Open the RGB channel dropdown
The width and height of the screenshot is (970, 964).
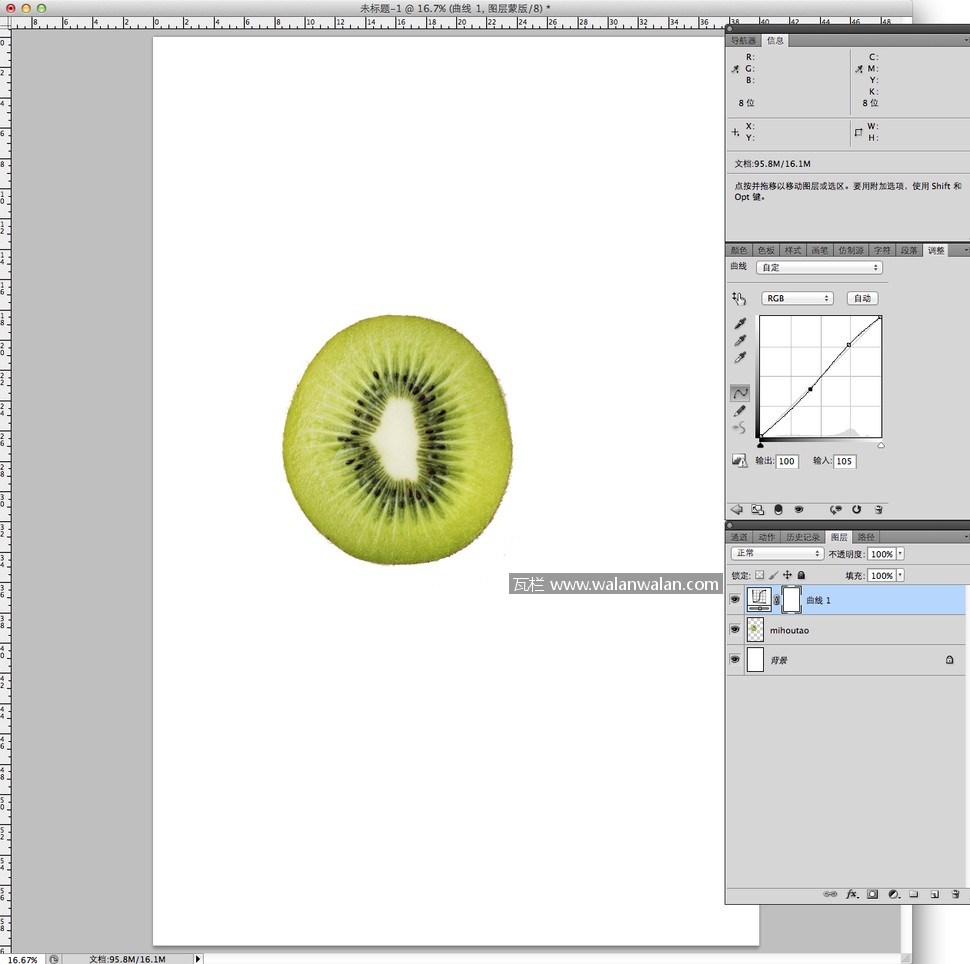tap(797, 298)
